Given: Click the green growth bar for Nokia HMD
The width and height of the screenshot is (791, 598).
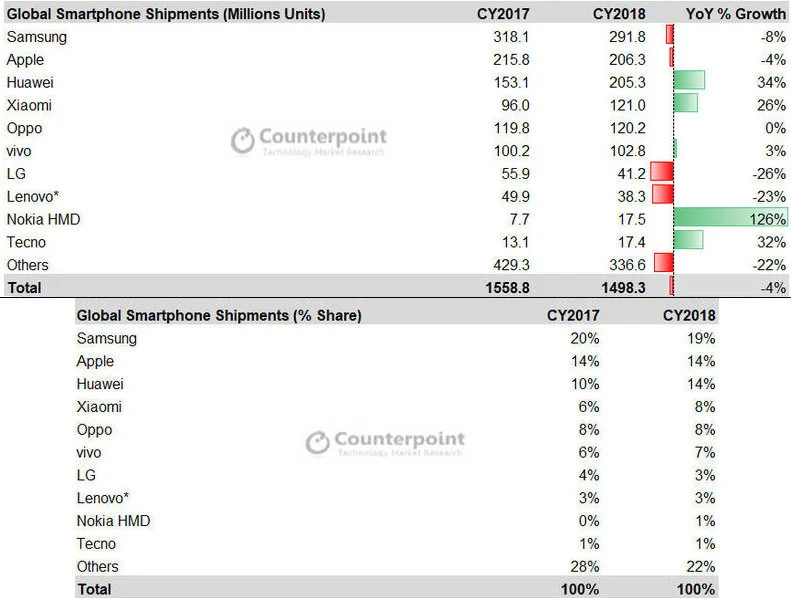Looking at the screenshot, I should pyautogui.click(x=730, y=218).
